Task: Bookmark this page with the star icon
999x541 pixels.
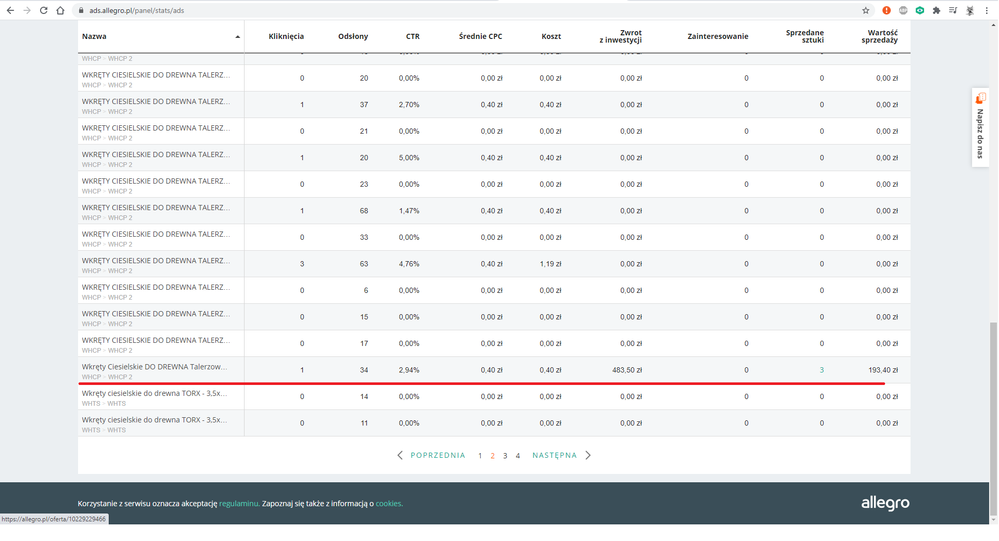Action: pyautogui.click(x=866, y=10)
